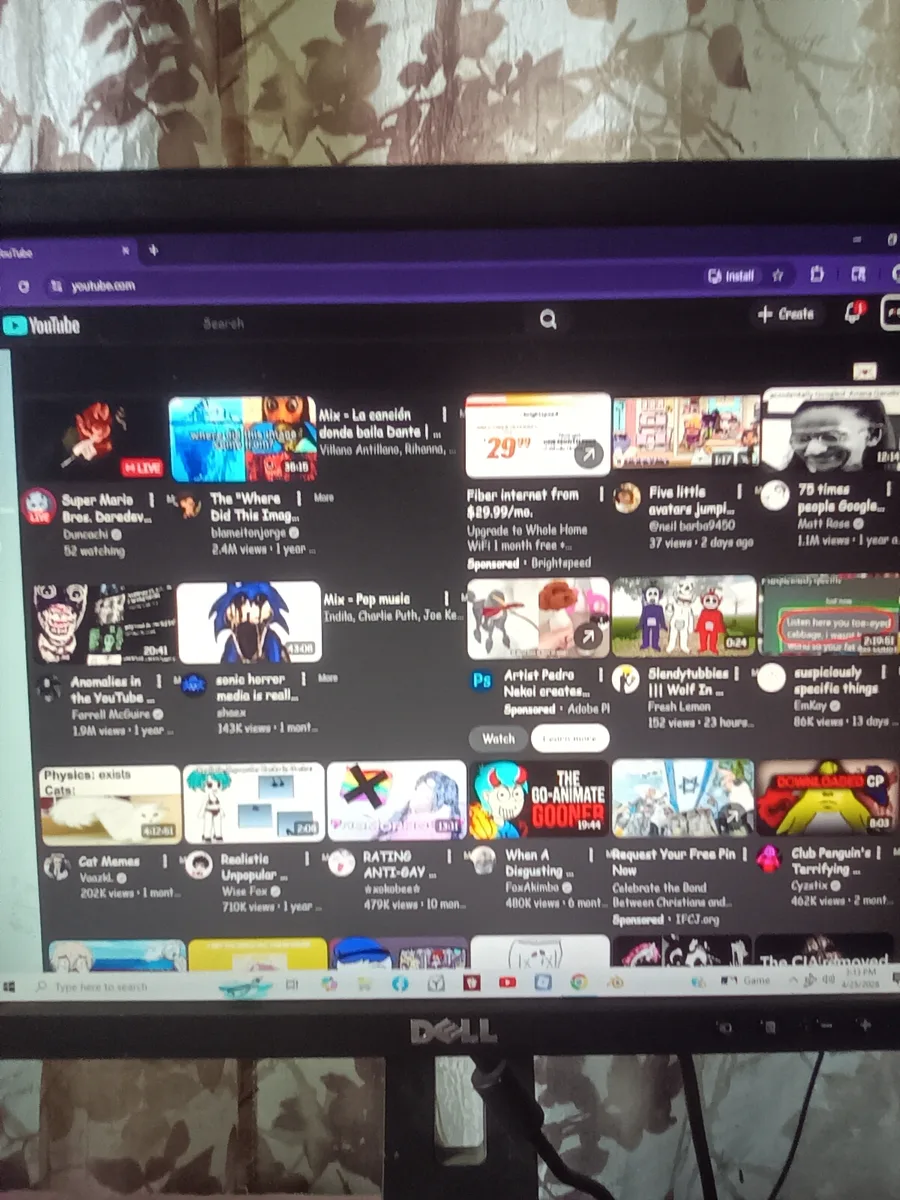Open suspiciously specific things video thumbnail
This screenshot has height=1200, width=900.
tap(830, 615)
